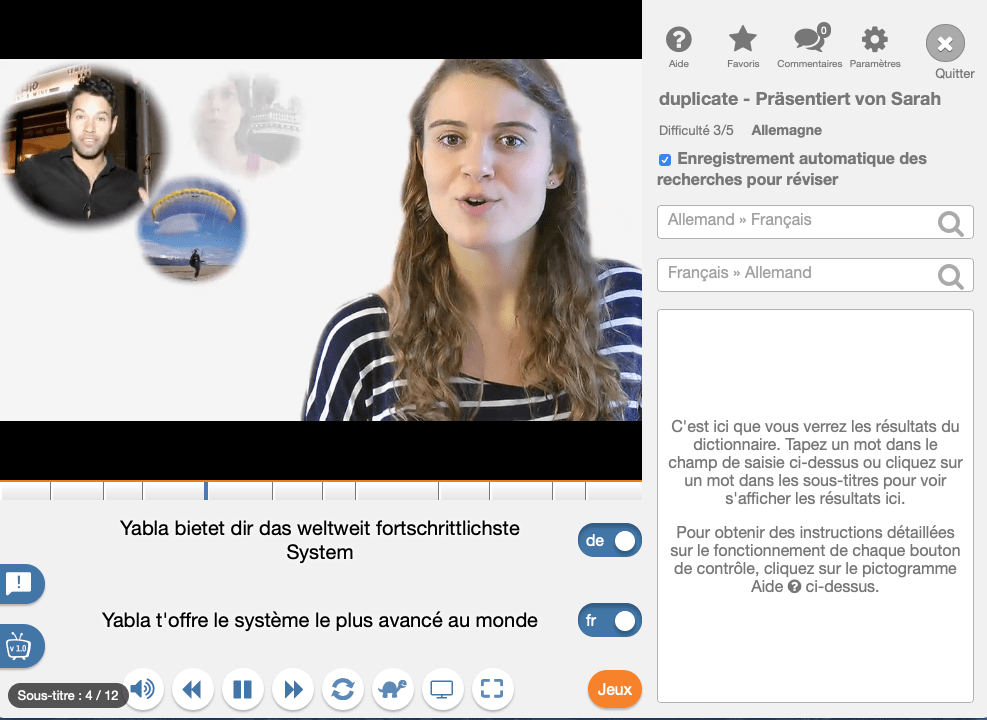Enable slow playback turtle icon
The height and width of the screenshot is (720, 987).
point(393,689)
